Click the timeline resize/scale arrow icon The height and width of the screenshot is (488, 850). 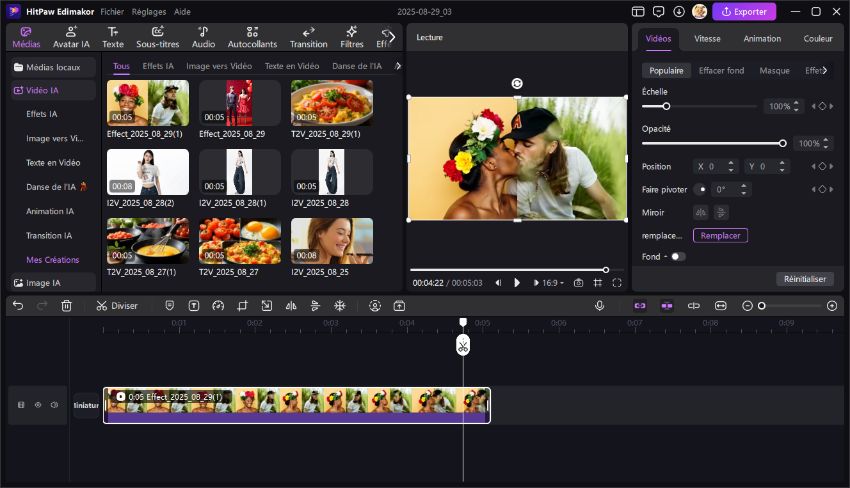[267, 306]
